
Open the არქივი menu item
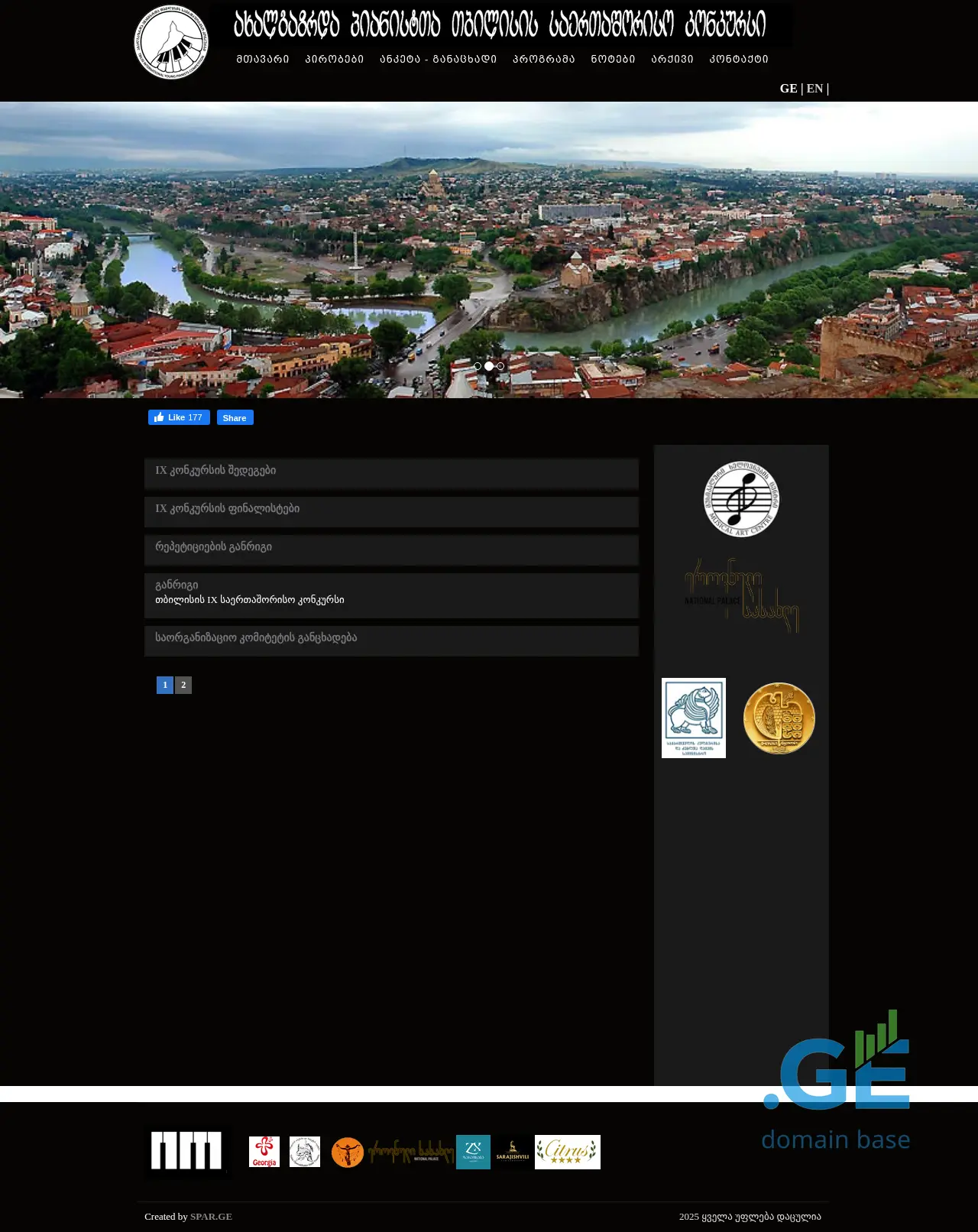coord(672,59)
